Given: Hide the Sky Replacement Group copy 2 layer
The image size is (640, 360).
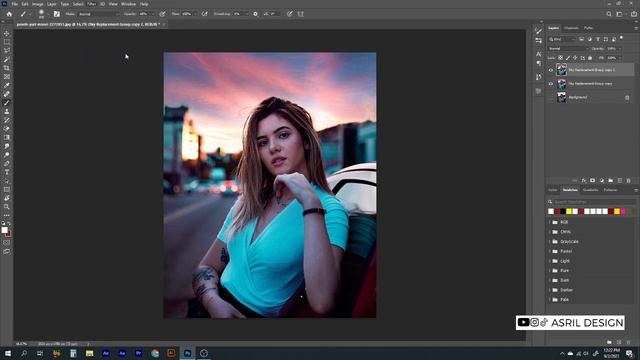Looking at the screenshot, I should tap(551, 70).
